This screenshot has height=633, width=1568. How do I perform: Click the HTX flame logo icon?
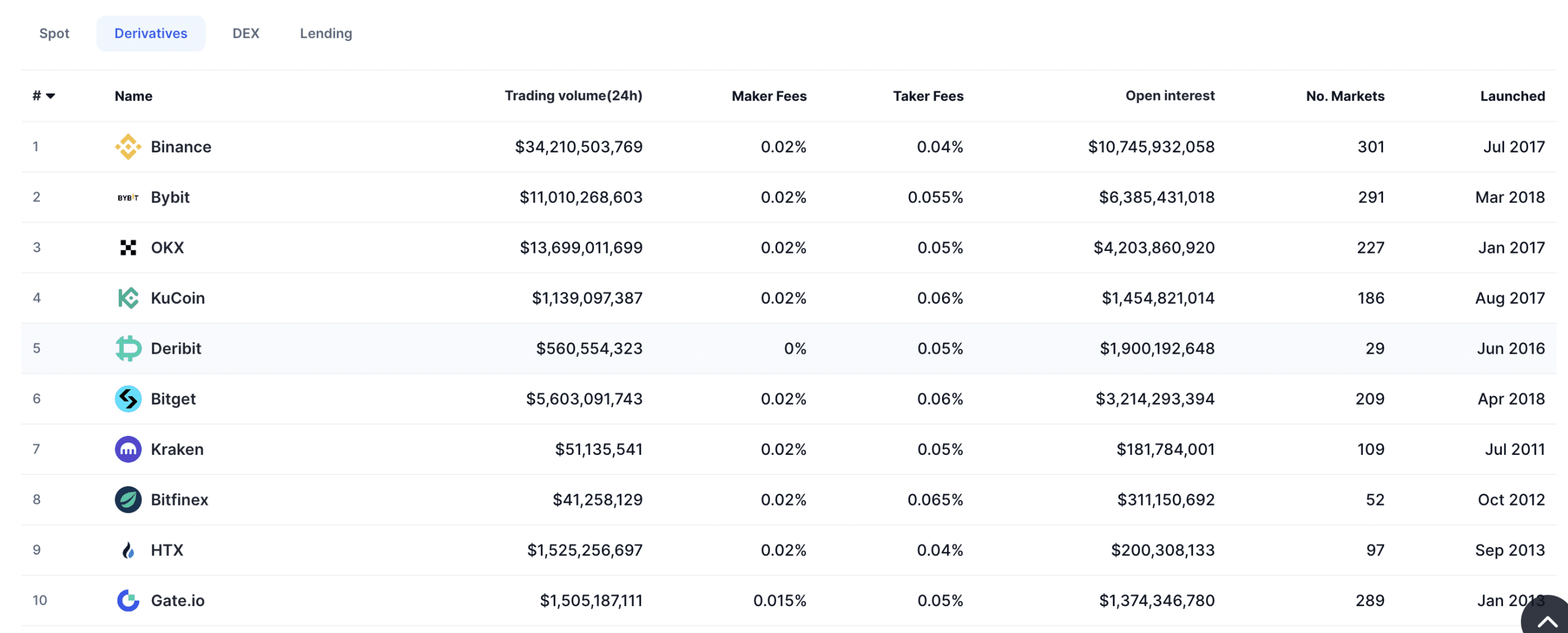pos(128,550)
